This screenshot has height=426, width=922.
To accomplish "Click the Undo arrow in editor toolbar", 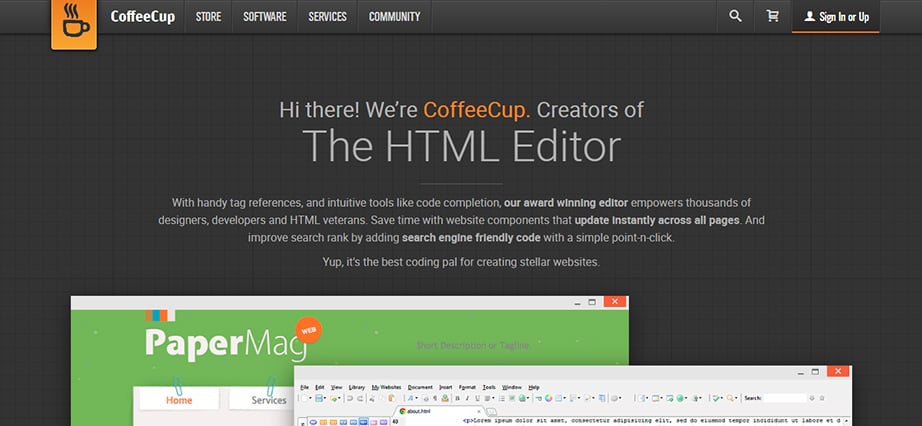I will pos(350,398).
